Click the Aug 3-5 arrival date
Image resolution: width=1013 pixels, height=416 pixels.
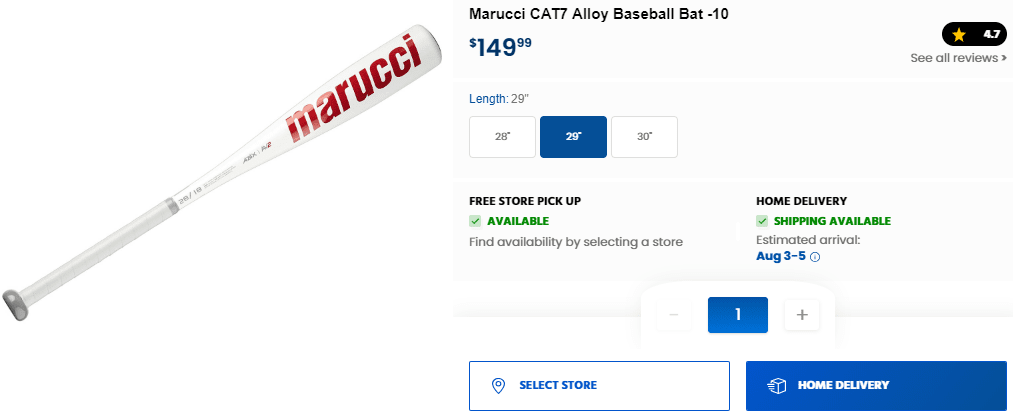780,256
